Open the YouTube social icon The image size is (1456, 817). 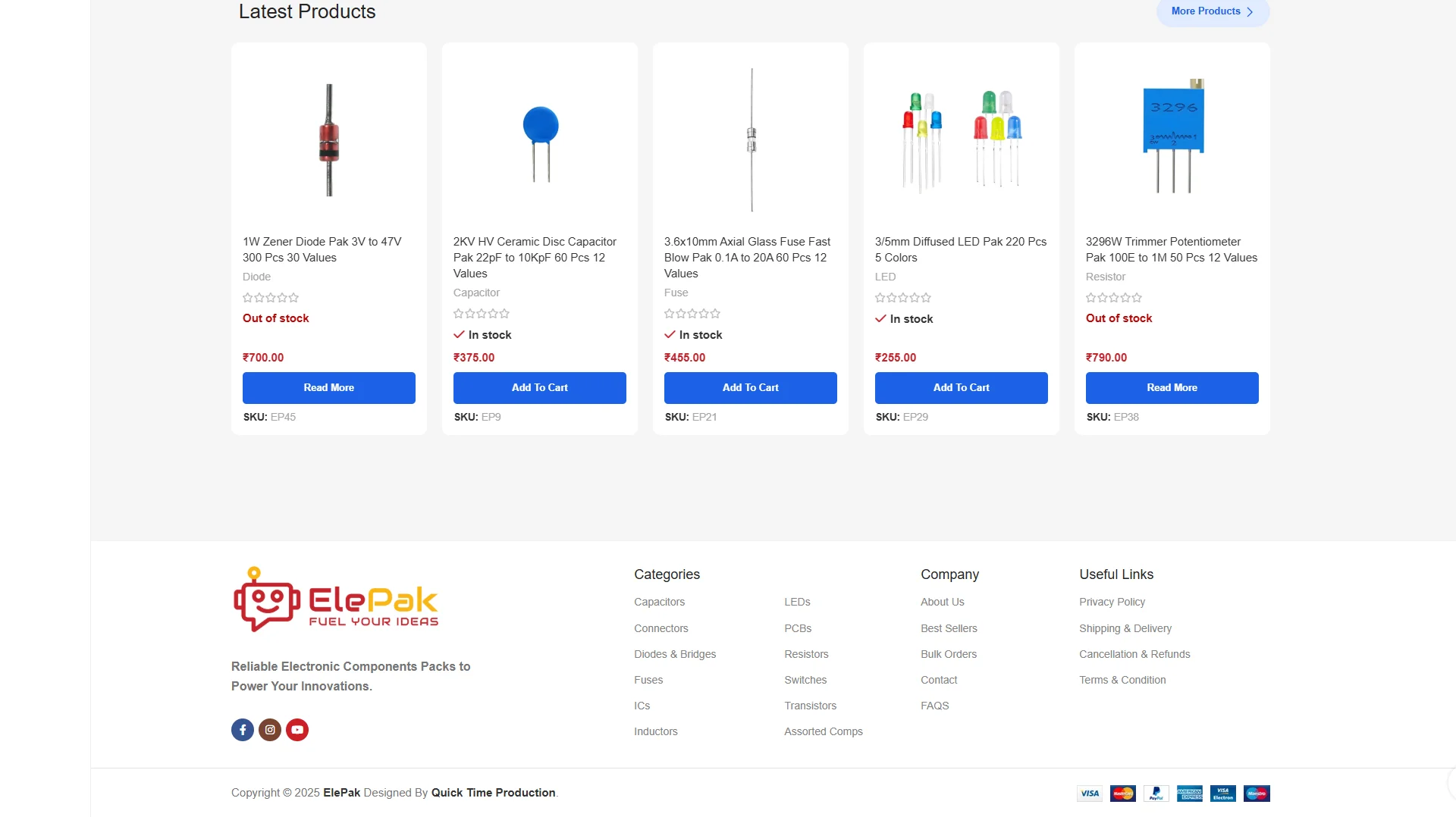297,730
